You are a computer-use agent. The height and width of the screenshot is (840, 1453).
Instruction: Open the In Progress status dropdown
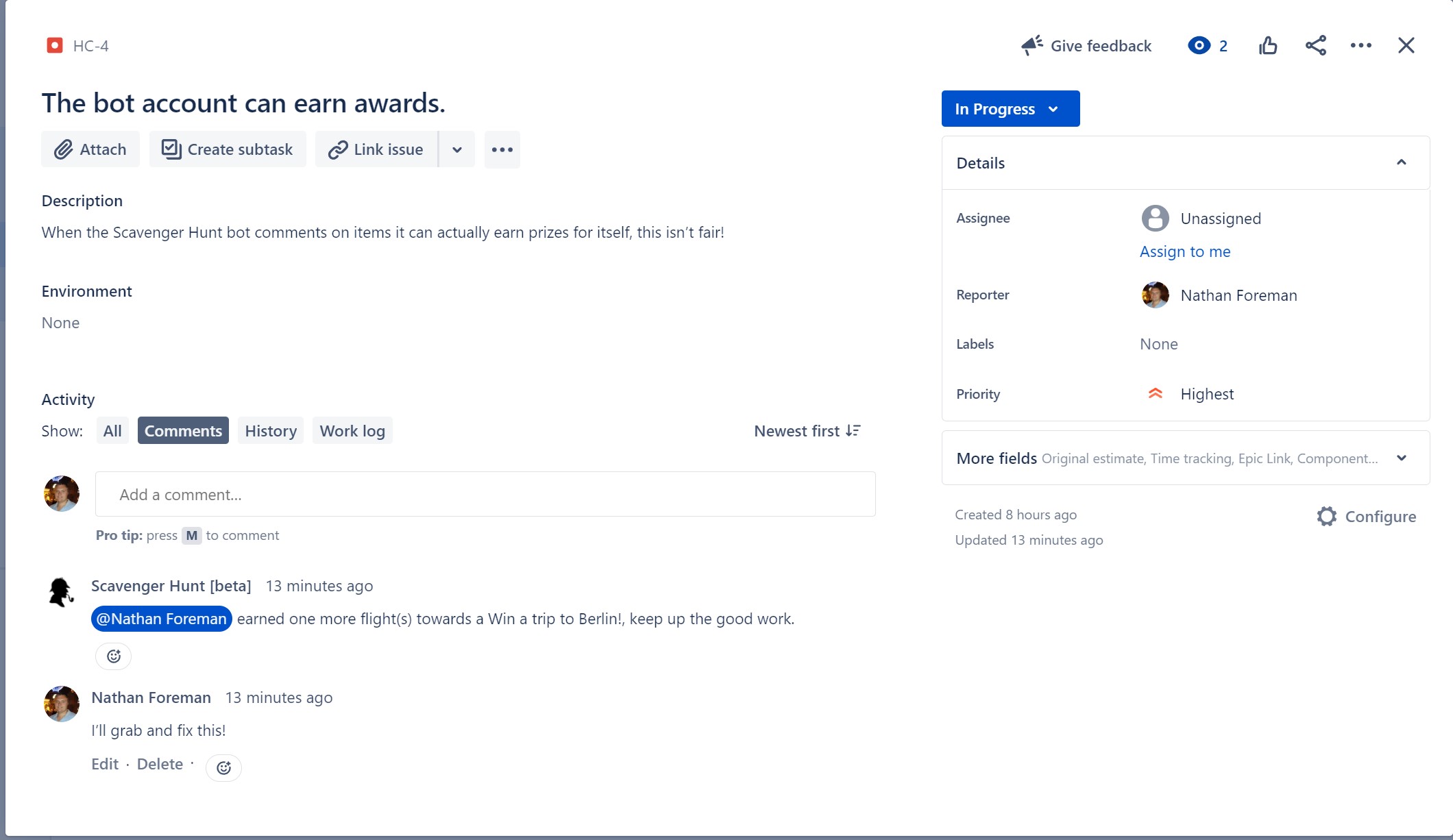[1010, 108]
